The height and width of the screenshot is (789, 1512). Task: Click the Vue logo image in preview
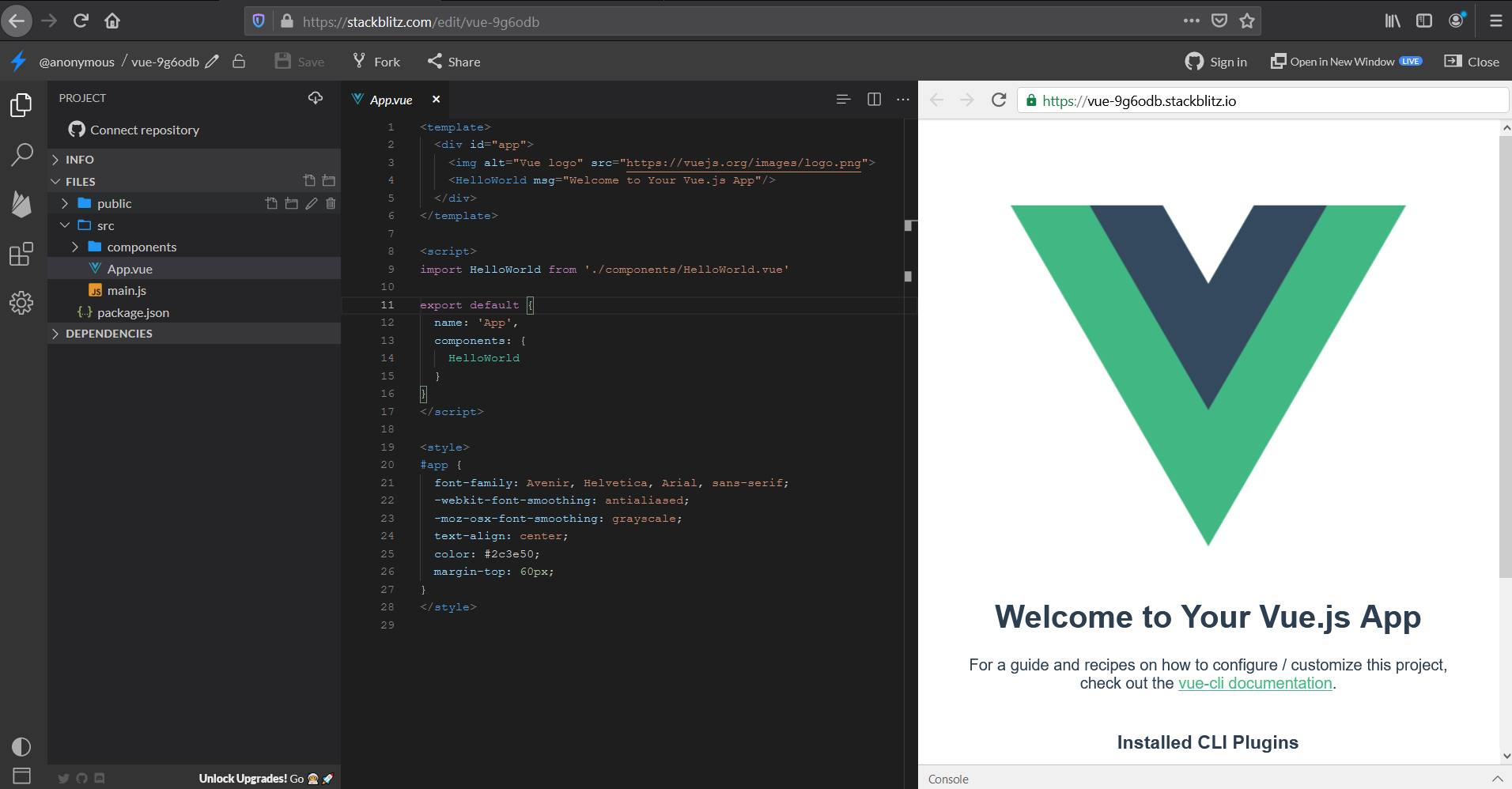point(1208,376)
